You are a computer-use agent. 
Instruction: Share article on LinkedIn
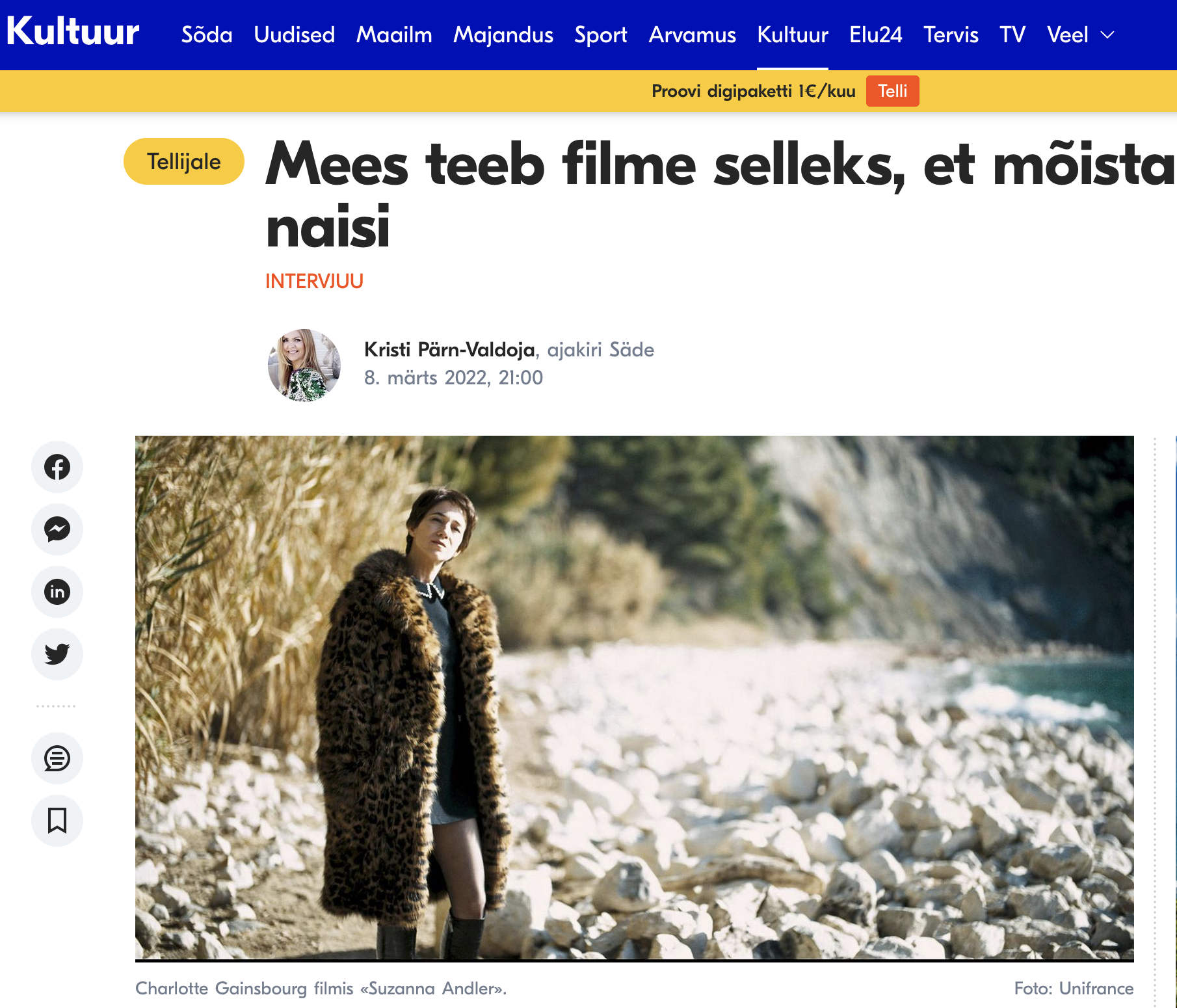[57, 592]
